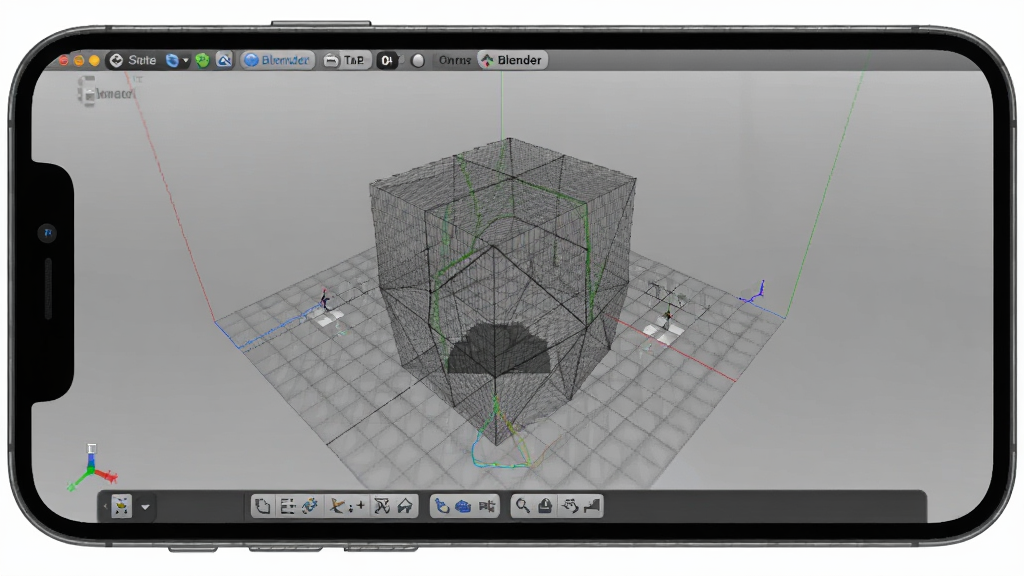Click the blue globe icon after "Snite"

(x=172, y=61)
